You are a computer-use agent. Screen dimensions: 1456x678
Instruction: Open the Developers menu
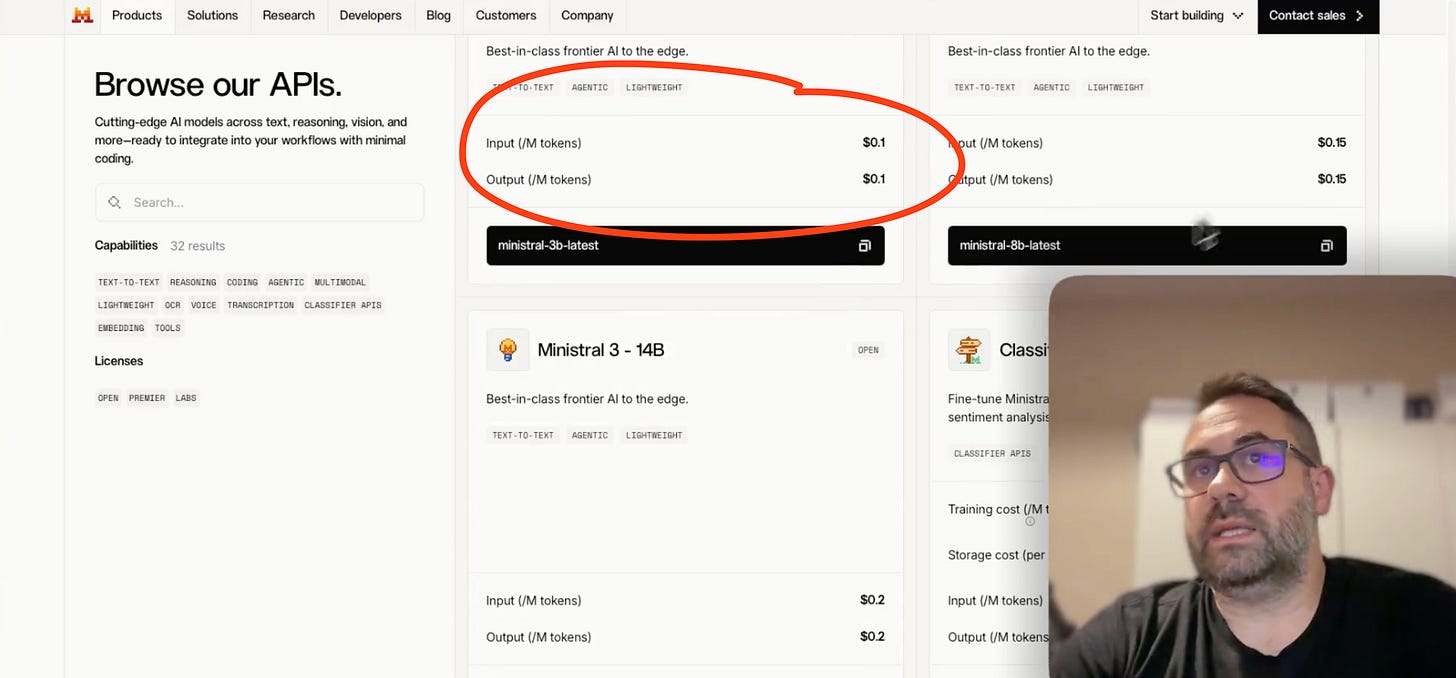pyautogui.click(x=370, y=15)
